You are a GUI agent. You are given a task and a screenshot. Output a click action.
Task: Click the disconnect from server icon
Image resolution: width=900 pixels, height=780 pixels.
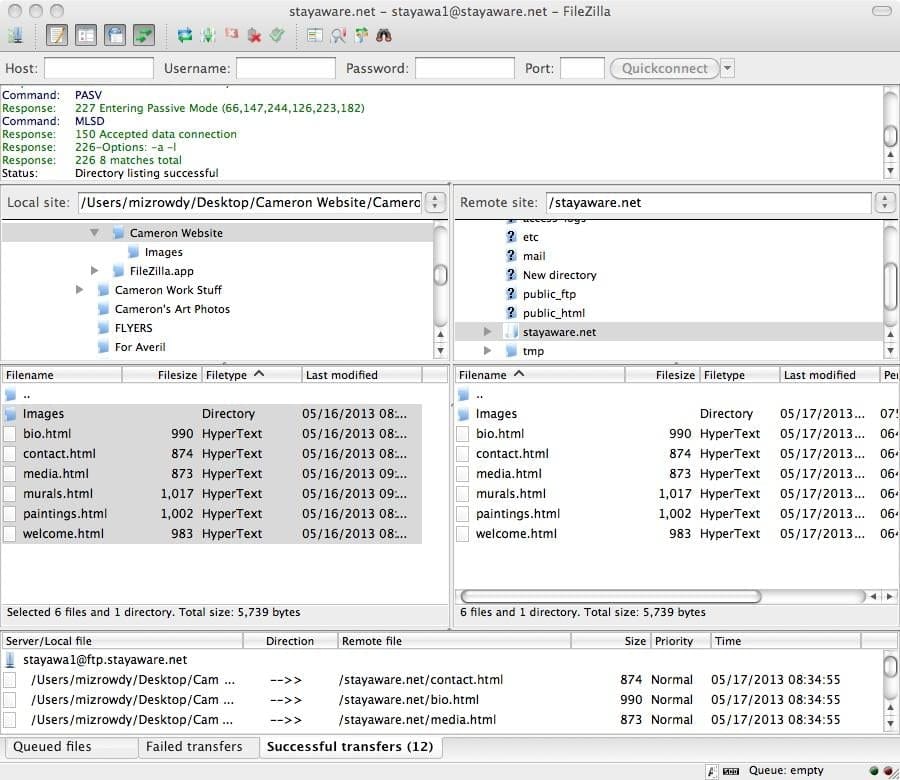254,36
